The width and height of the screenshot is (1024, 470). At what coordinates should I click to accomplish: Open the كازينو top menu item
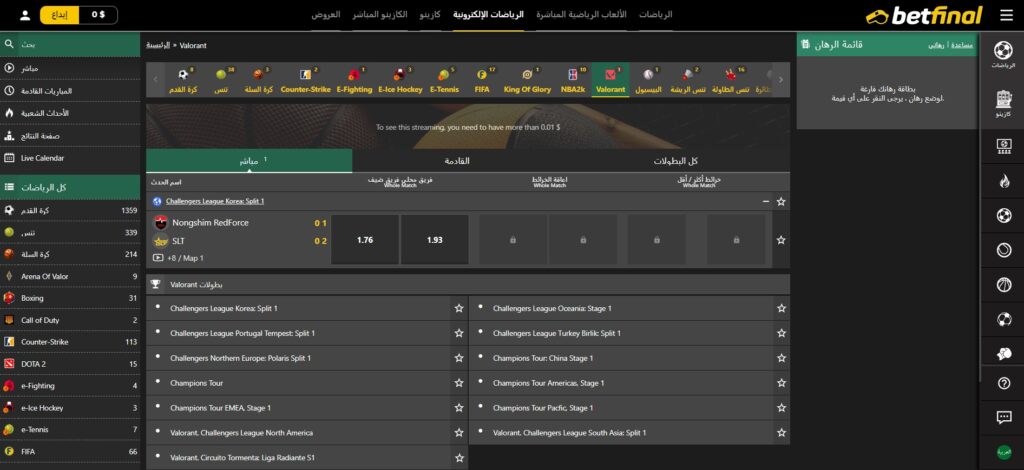(430, 14)
